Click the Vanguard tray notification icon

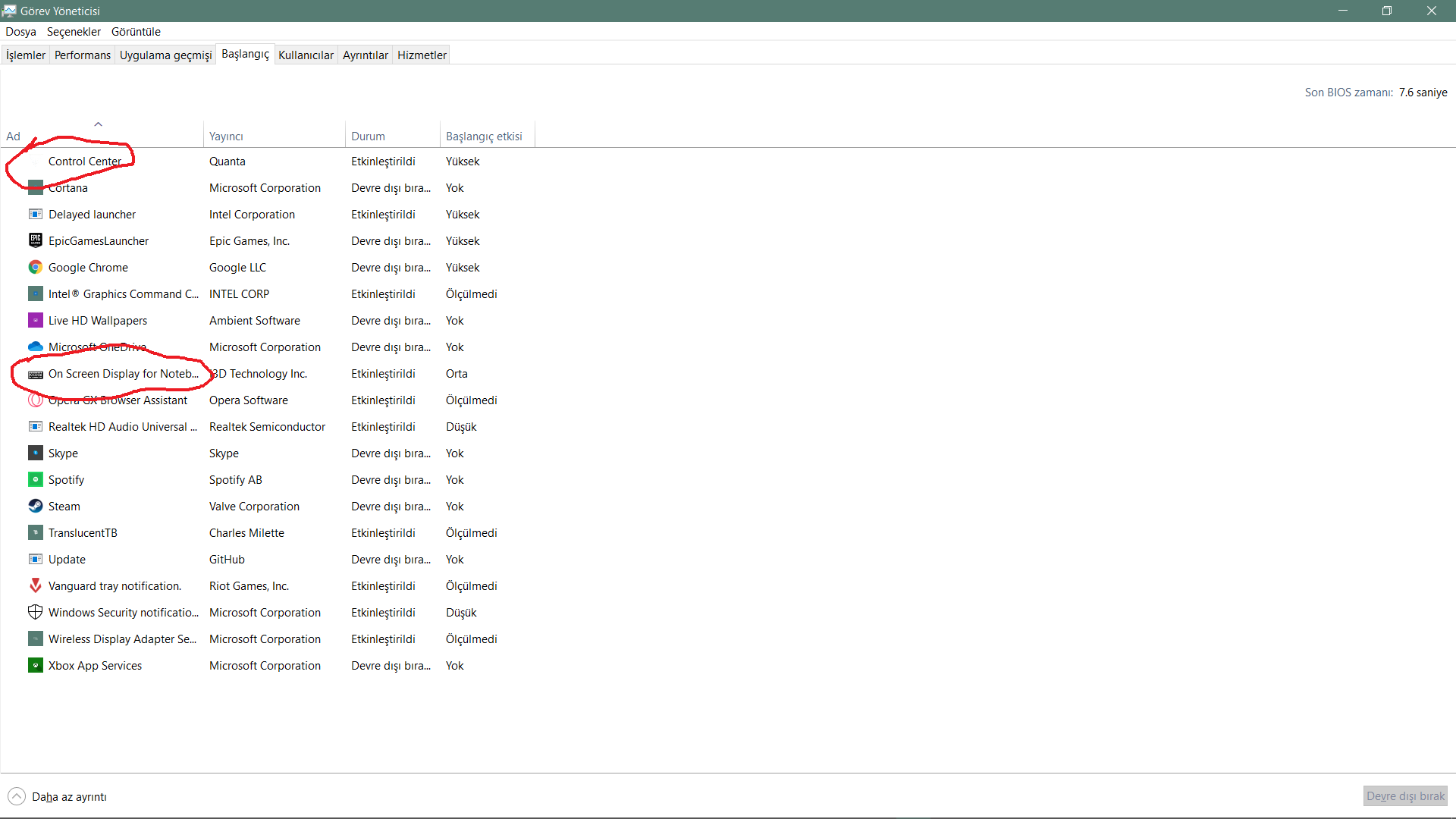(35, 585)
